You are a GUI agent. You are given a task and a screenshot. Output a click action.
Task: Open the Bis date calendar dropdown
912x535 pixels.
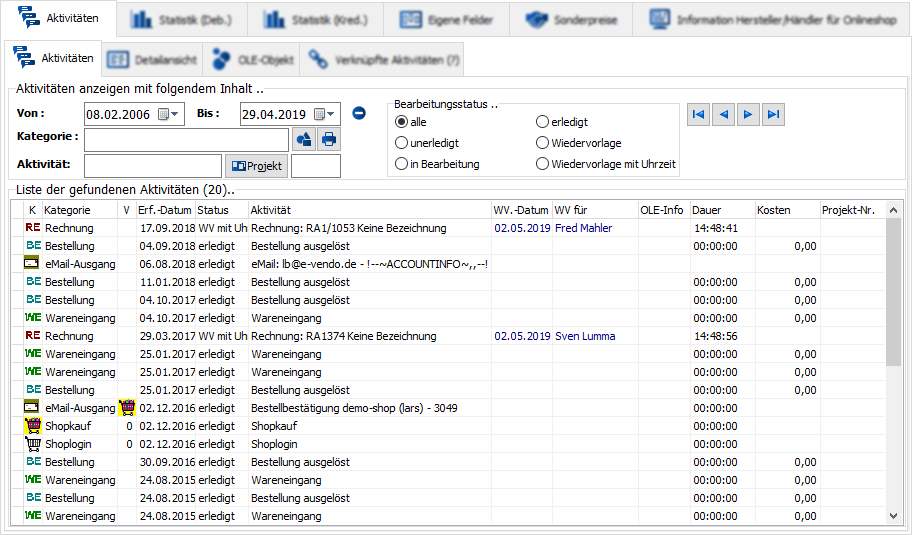click(x=325, y=114)
